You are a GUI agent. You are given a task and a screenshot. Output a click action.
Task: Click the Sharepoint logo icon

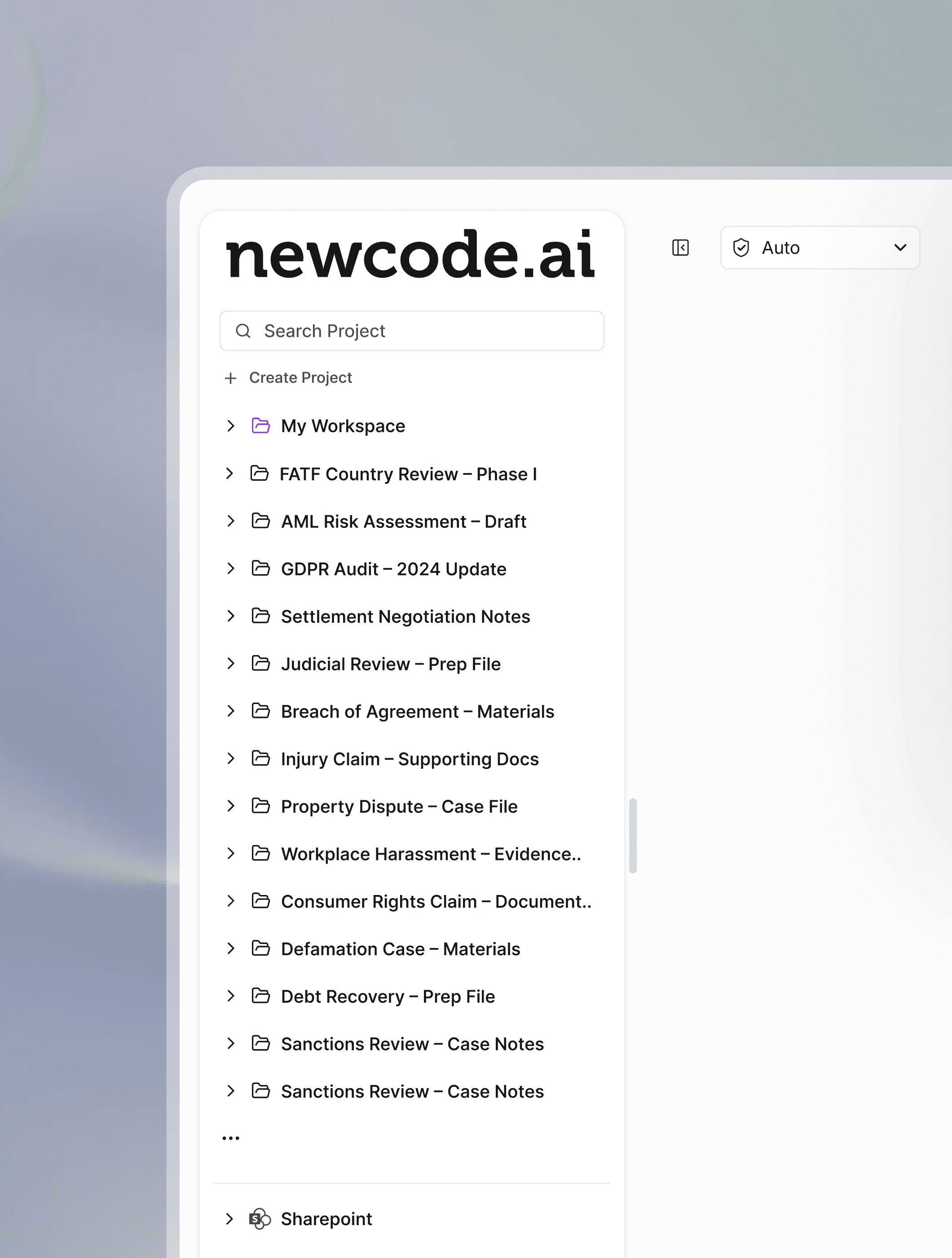tap(260, 1219)
